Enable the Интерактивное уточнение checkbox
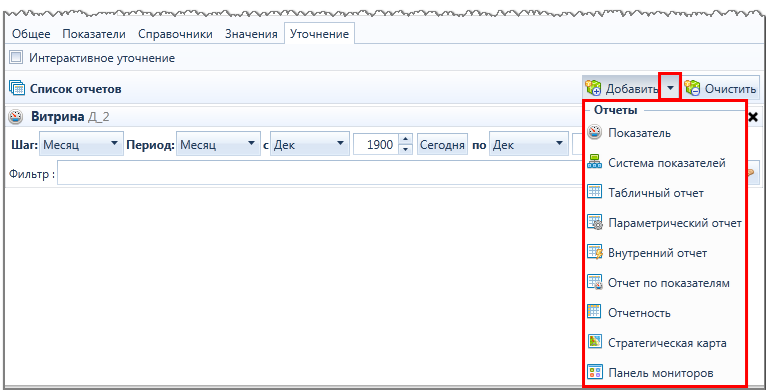 coord(16,58)
